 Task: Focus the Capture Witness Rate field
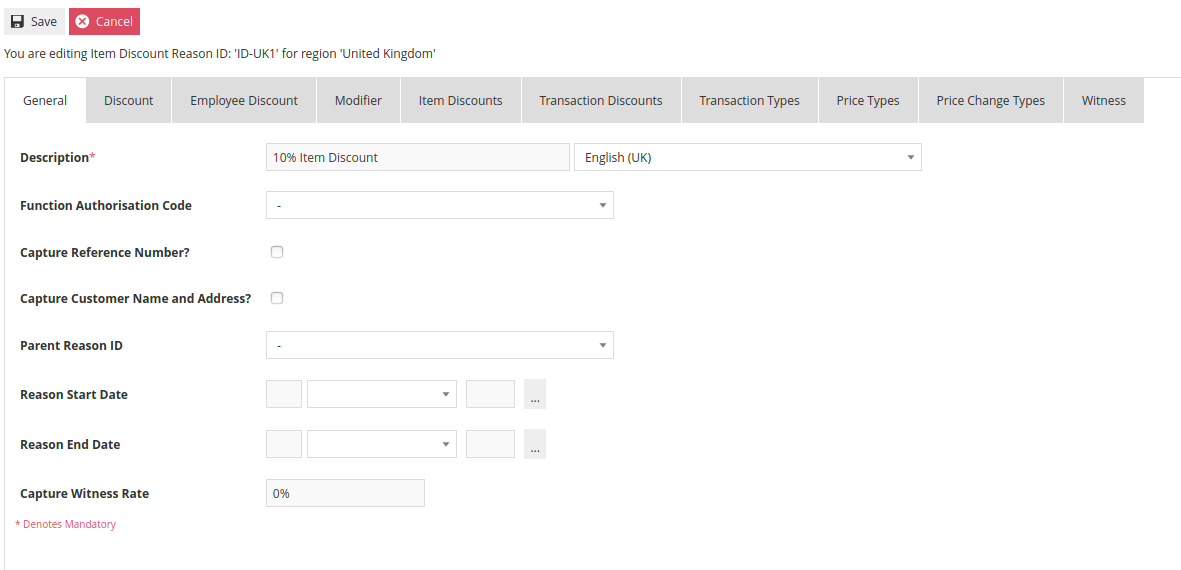point(345,493)
